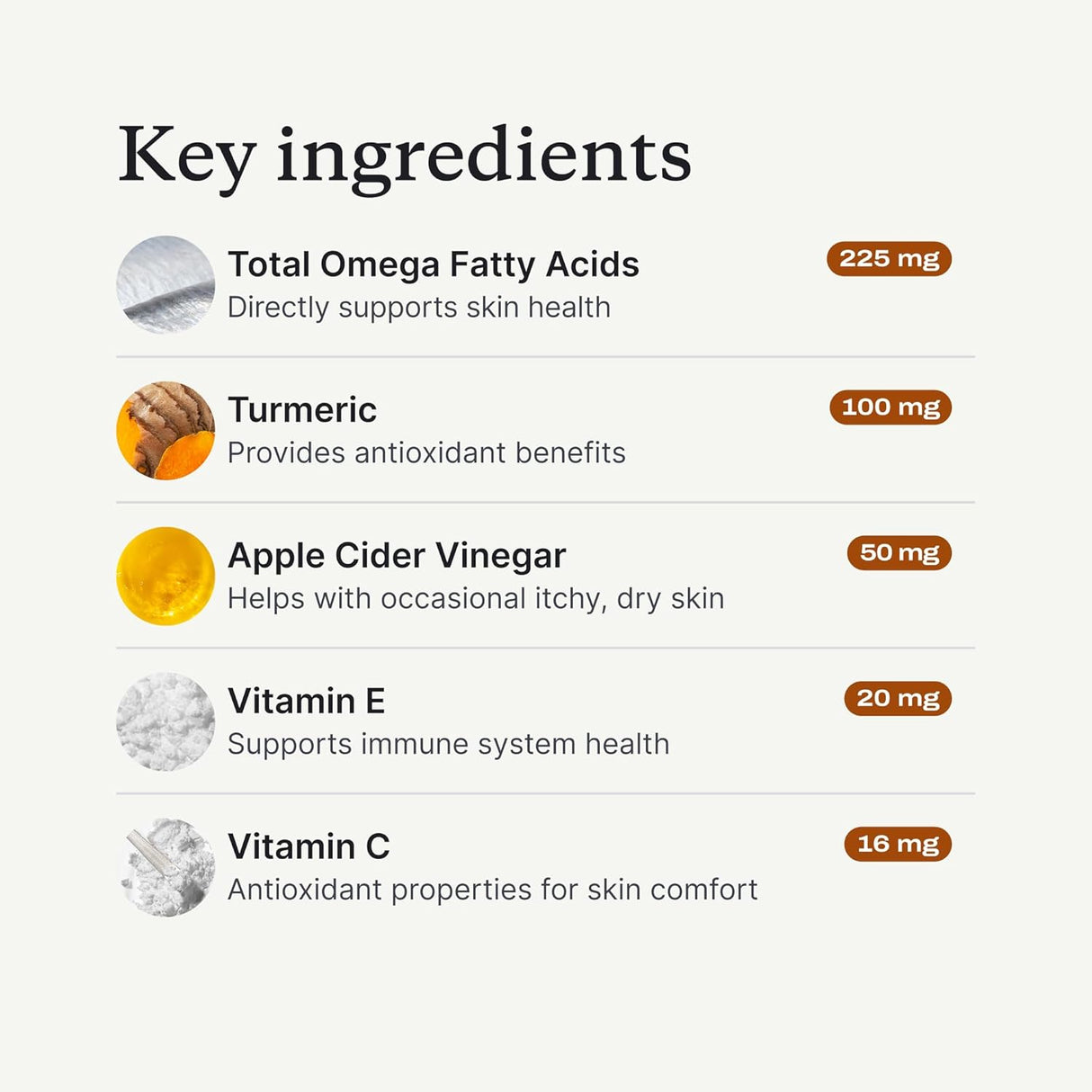Viewport: 1092px width, 1092px height.
Task: Click the Vitamin C powder scoop image
Action: pos(166,867)
